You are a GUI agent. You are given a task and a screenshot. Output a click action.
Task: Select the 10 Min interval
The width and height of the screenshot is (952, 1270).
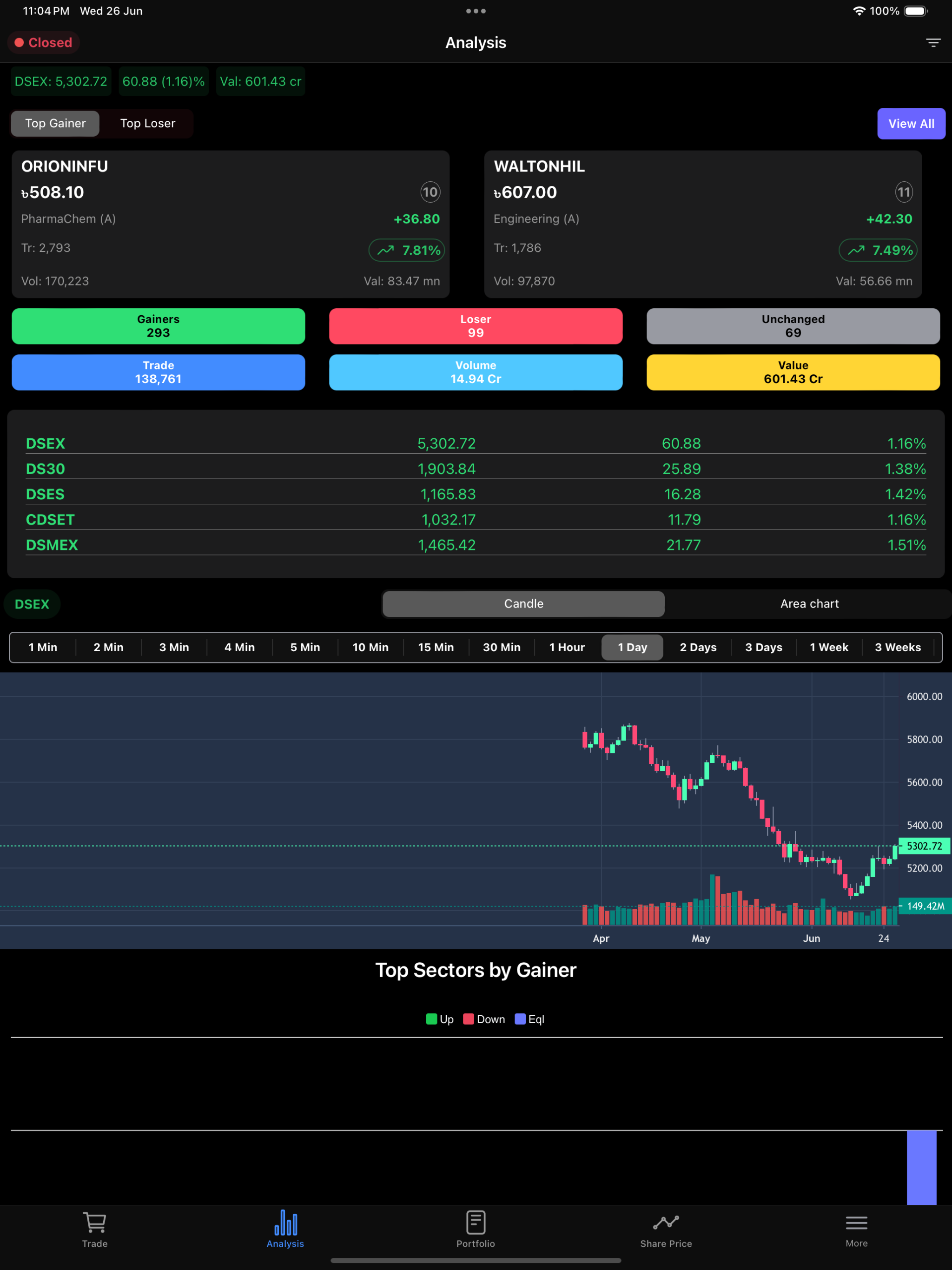(370, 647)
